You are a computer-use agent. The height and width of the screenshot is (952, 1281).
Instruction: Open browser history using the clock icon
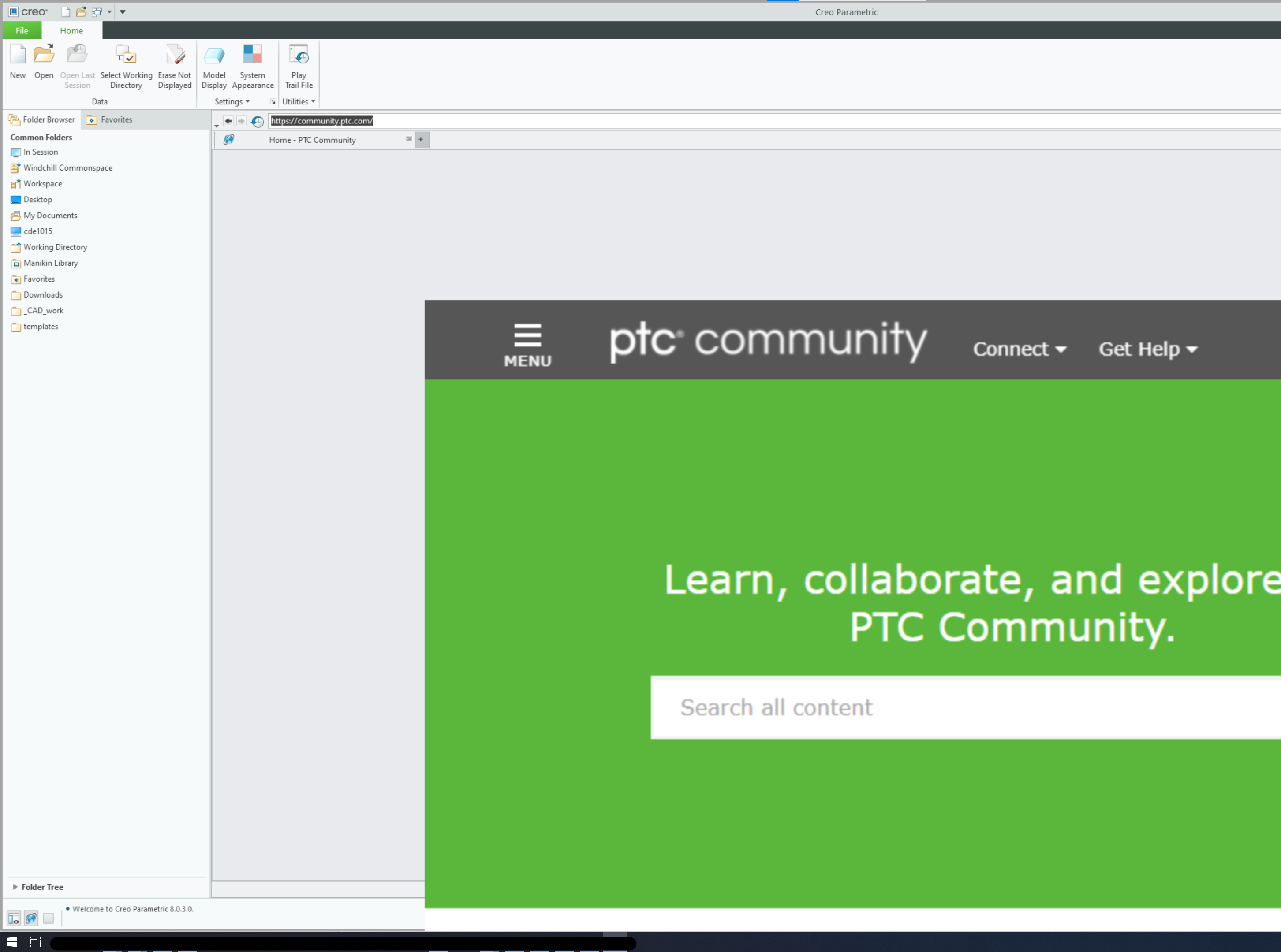(x=257, y=122)
